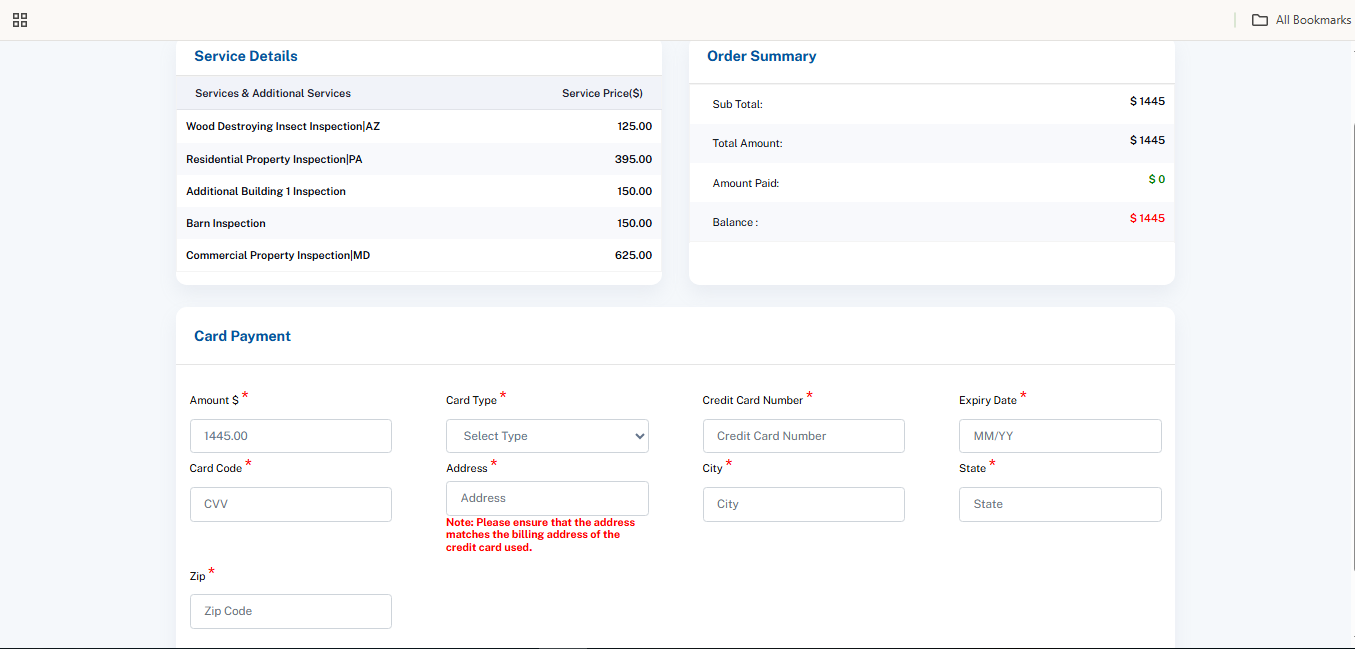Click the Service Price($) column header
This screenshot has height=649, width=1355.
pyautogui.click(x=602, y=93)
